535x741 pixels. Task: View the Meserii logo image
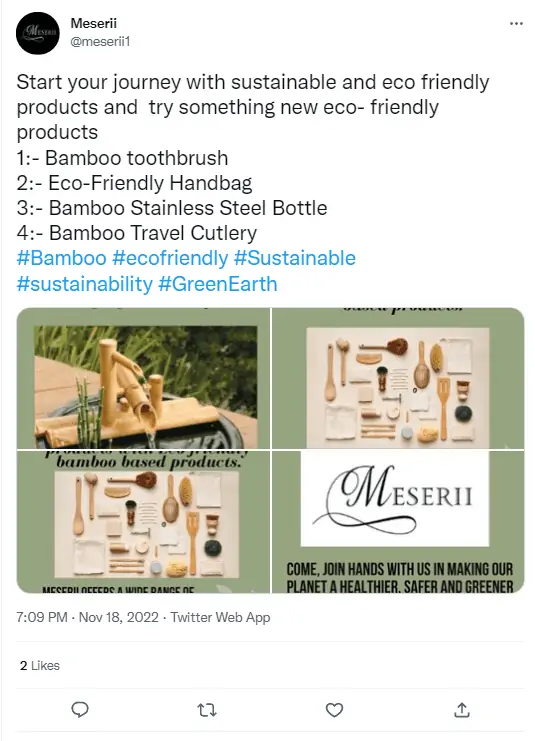pyautogui.click(x=398, y=522)
